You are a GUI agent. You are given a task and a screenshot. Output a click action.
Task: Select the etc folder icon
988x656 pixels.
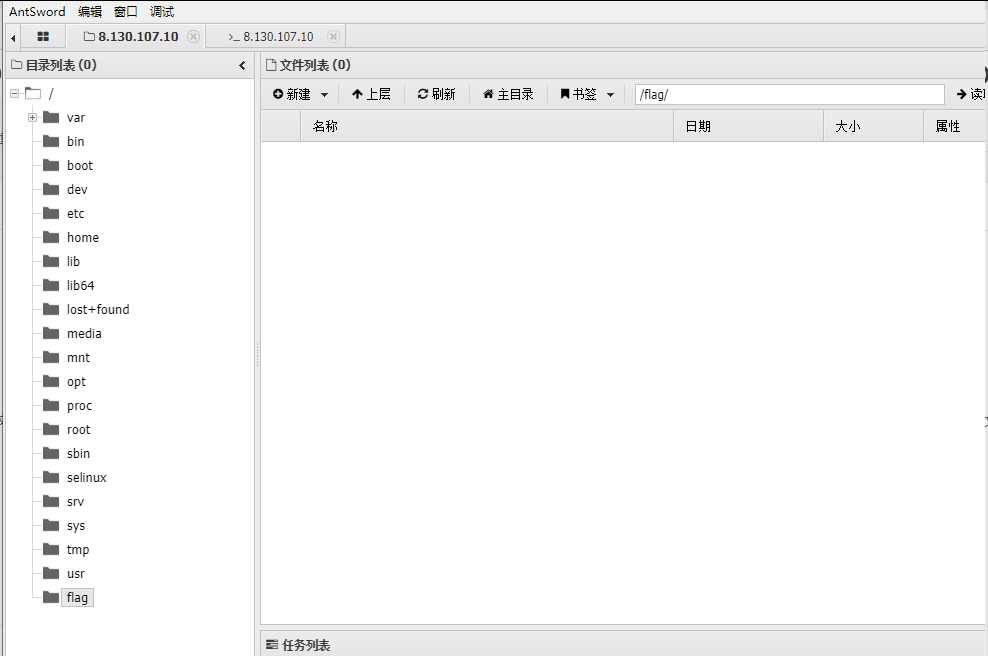coord(51,214)
